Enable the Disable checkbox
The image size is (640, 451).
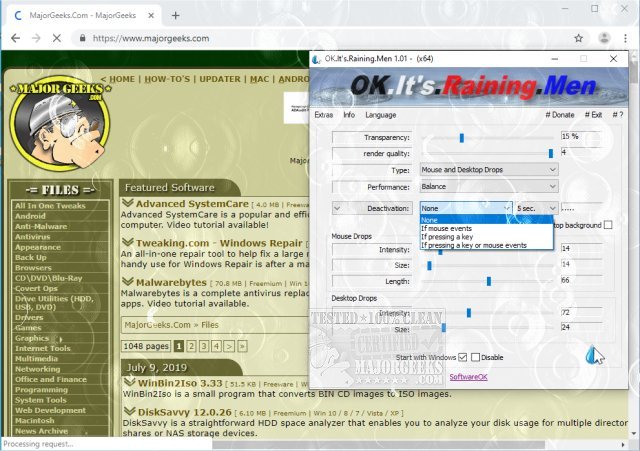(476, 357)
